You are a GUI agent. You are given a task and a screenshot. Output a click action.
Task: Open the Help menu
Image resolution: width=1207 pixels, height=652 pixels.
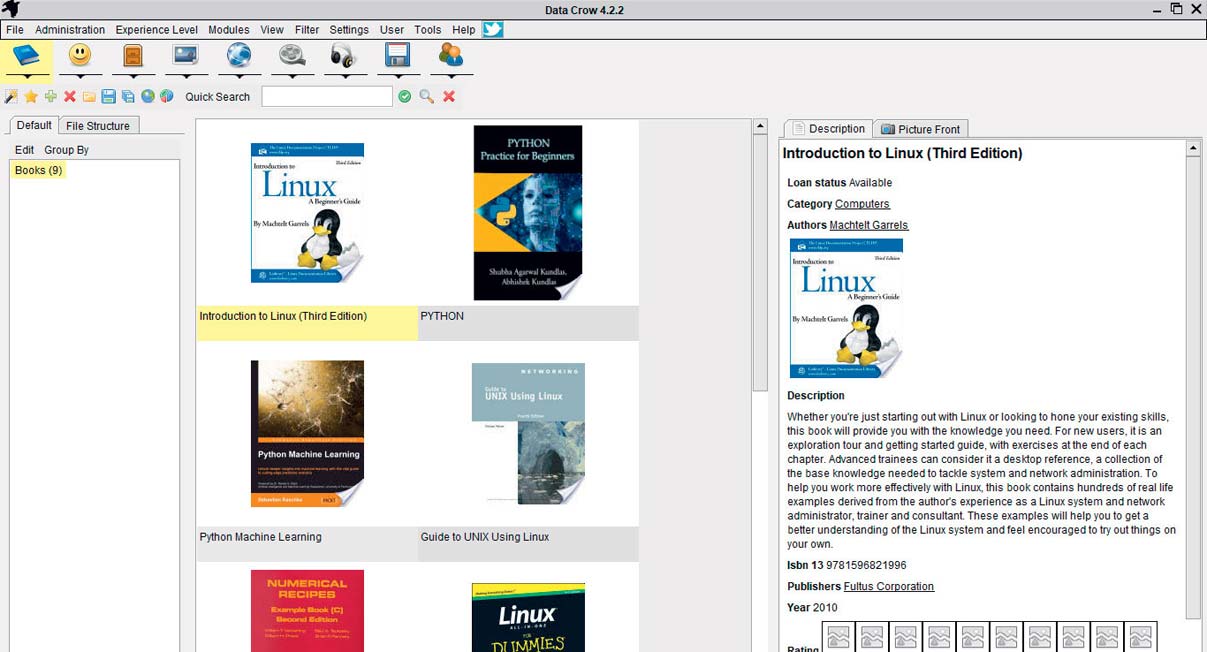464,30
